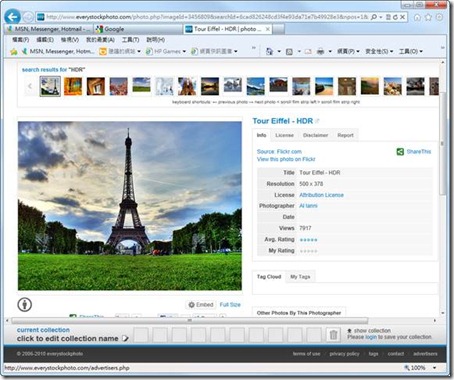Click the photographer Al Ianni link
The image size is (454, 380).
(308, 206)
